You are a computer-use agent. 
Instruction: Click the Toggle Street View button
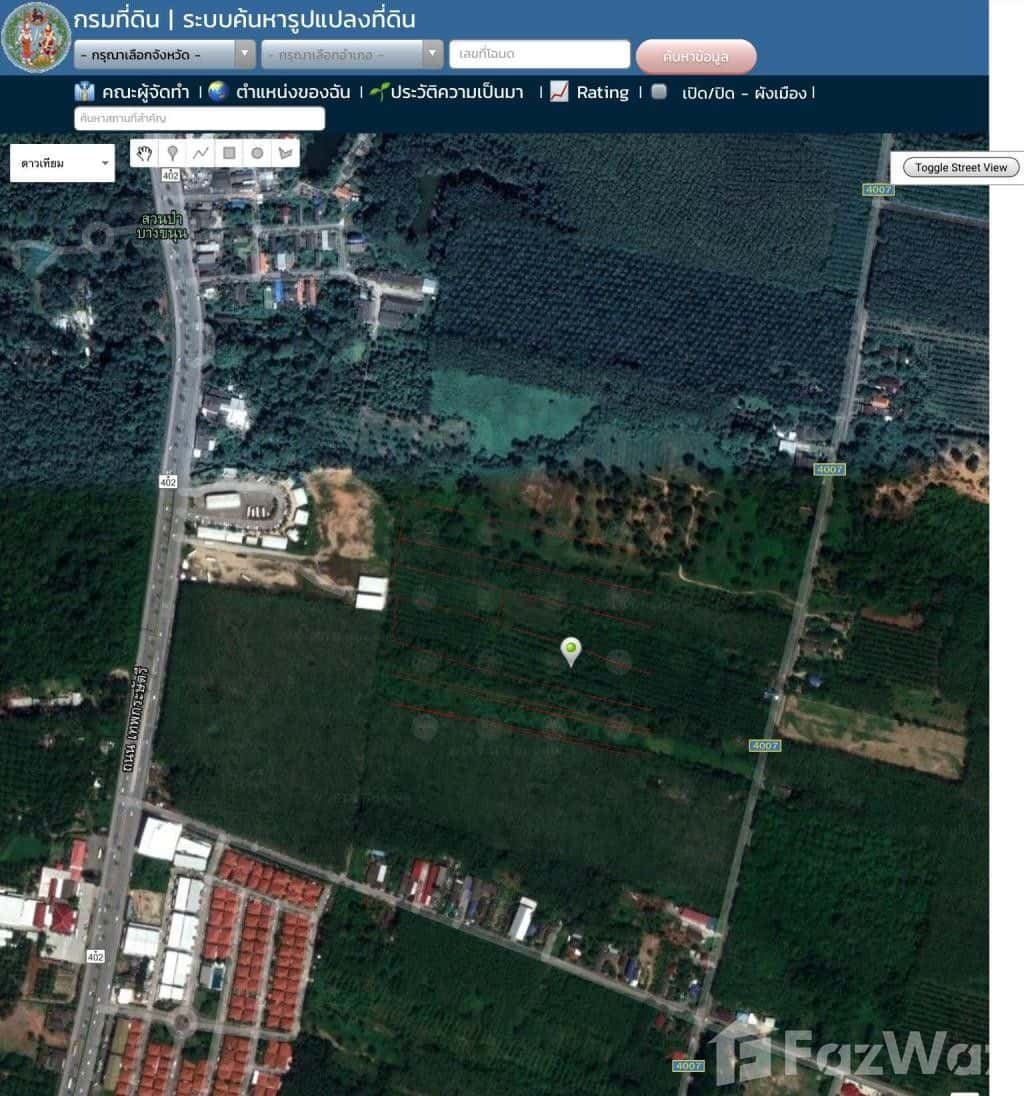point(961,167)
